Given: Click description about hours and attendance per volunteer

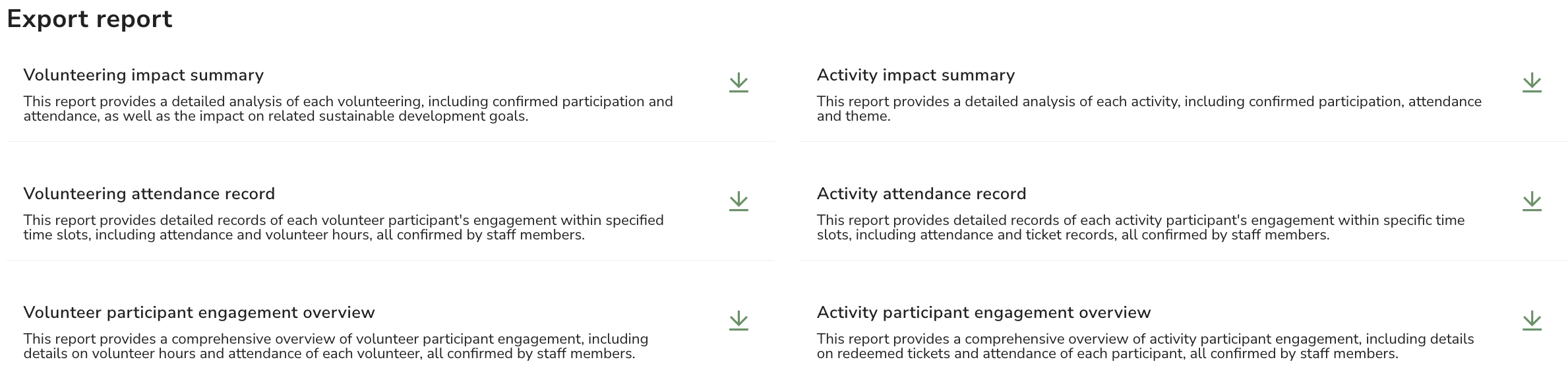Looking at the screenshot, I should tap(336, 346).
